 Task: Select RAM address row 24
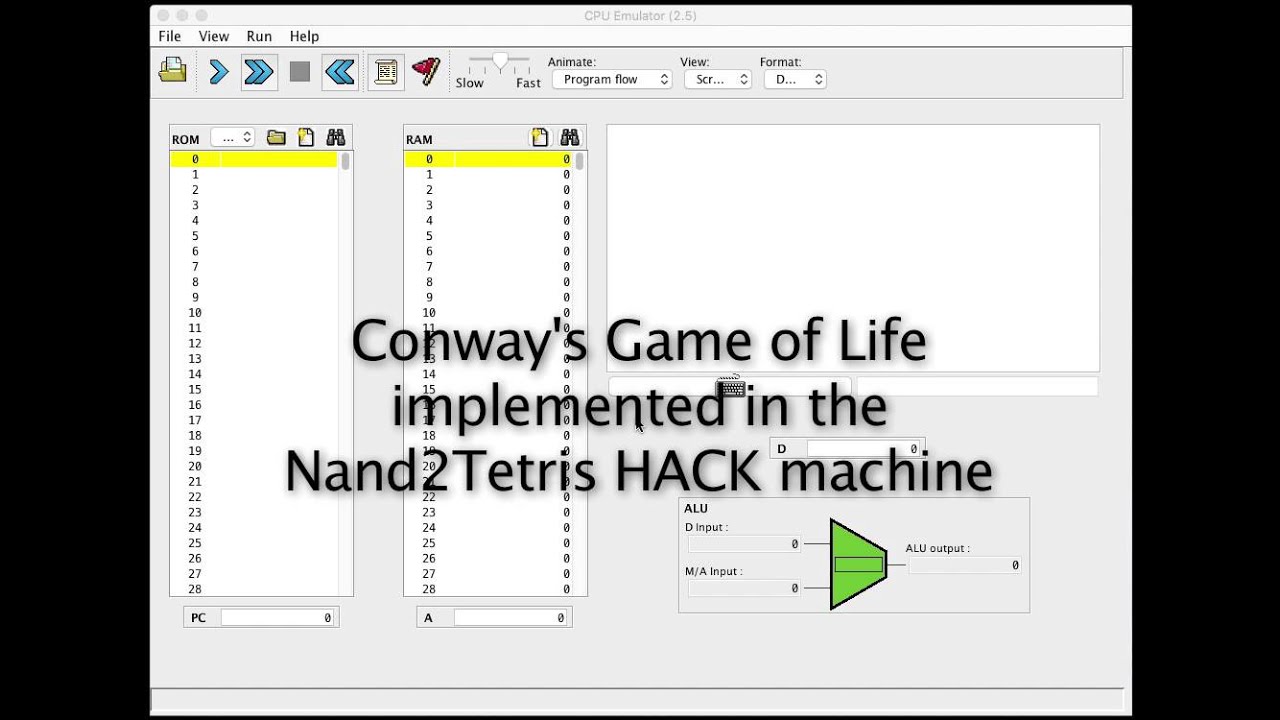(x=488, y=527)
